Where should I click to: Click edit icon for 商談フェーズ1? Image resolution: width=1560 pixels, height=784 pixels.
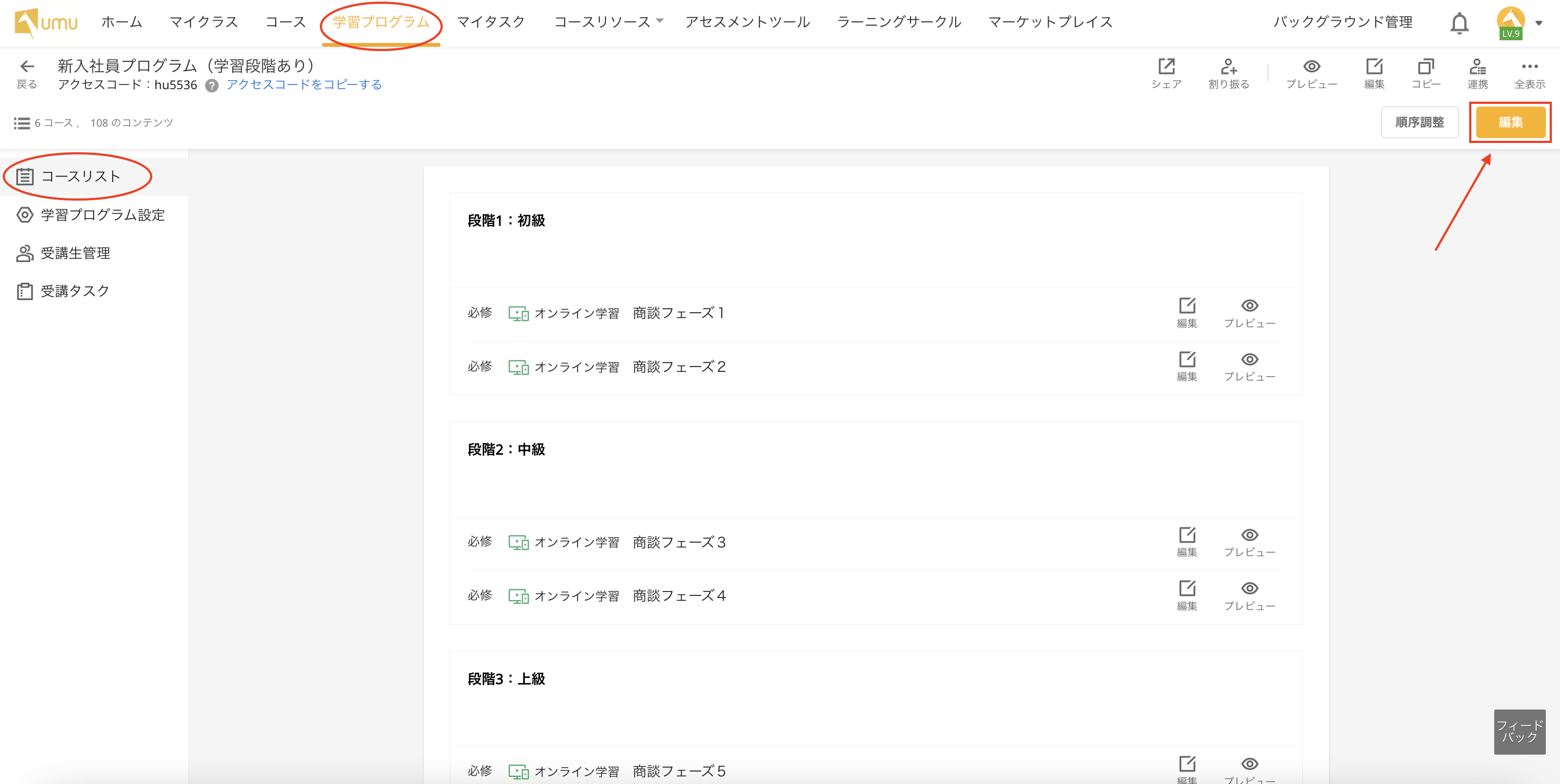[x=1186, y=306]
